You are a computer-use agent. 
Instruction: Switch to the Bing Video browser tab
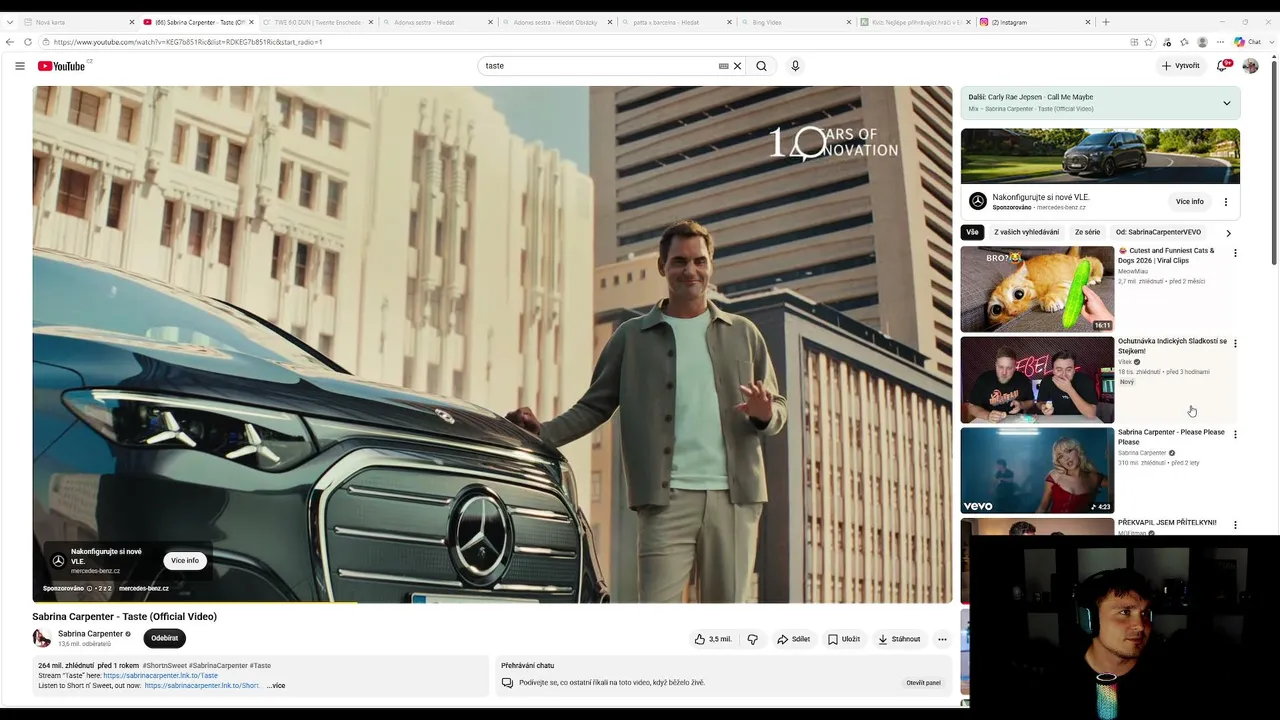click(795, 22)
